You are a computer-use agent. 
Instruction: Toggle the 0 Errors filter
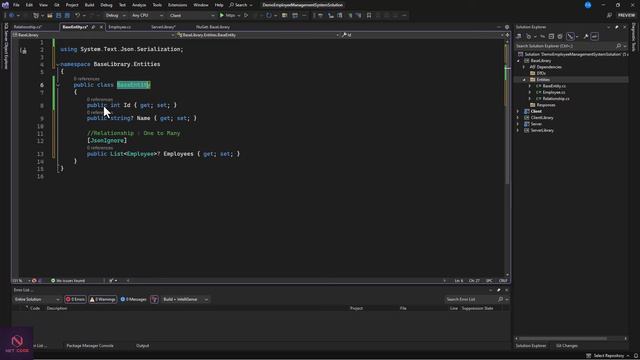point(76,300)
